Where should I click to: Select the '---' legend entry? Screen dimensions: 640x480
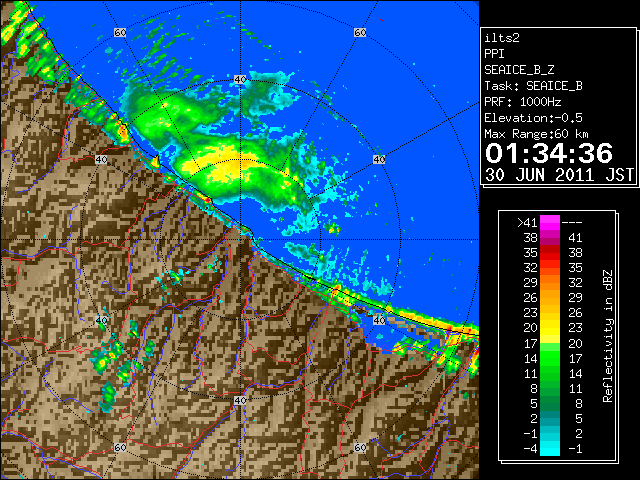[572, 223]
